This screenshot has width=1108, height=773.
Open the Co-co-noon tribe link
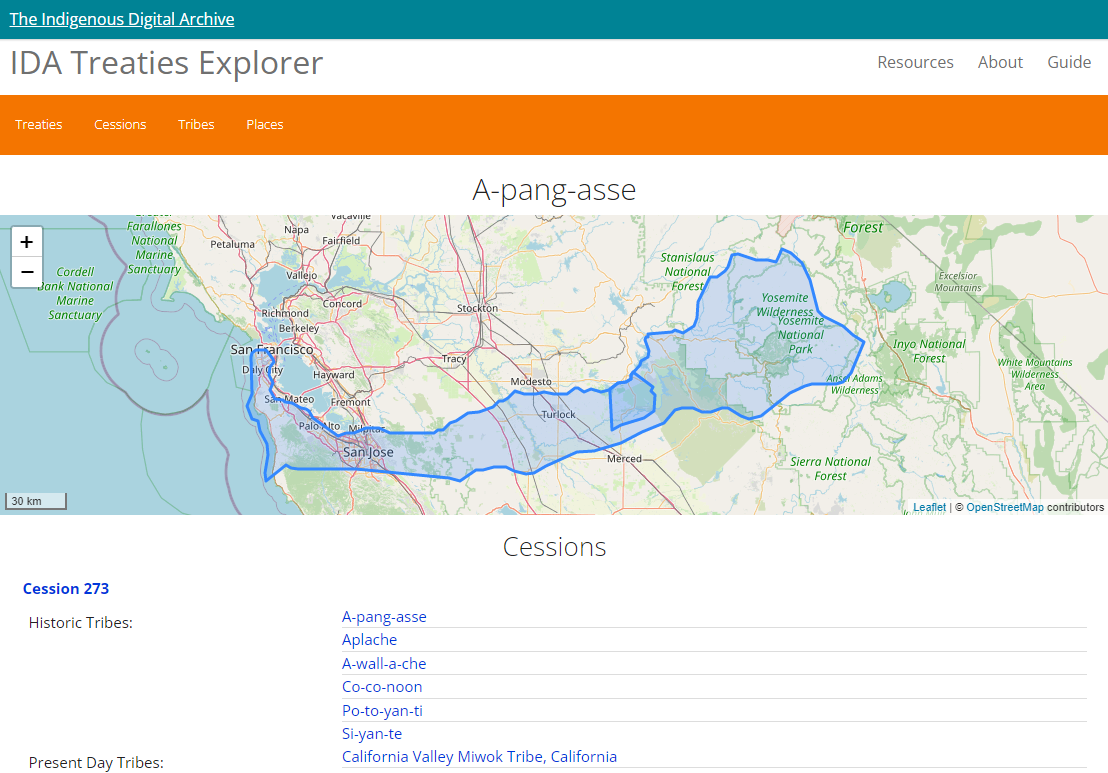pyautogui.click(x=382, y=687)
